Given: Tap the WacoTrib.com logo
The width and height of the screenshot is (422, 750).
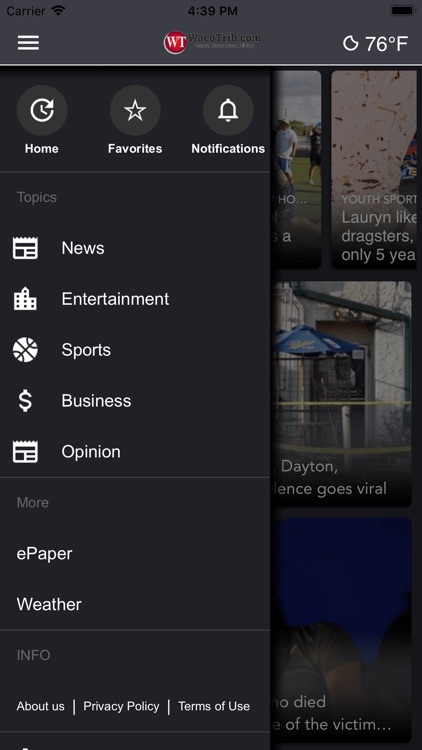Looking at the screenshot, I should point(212,42).
